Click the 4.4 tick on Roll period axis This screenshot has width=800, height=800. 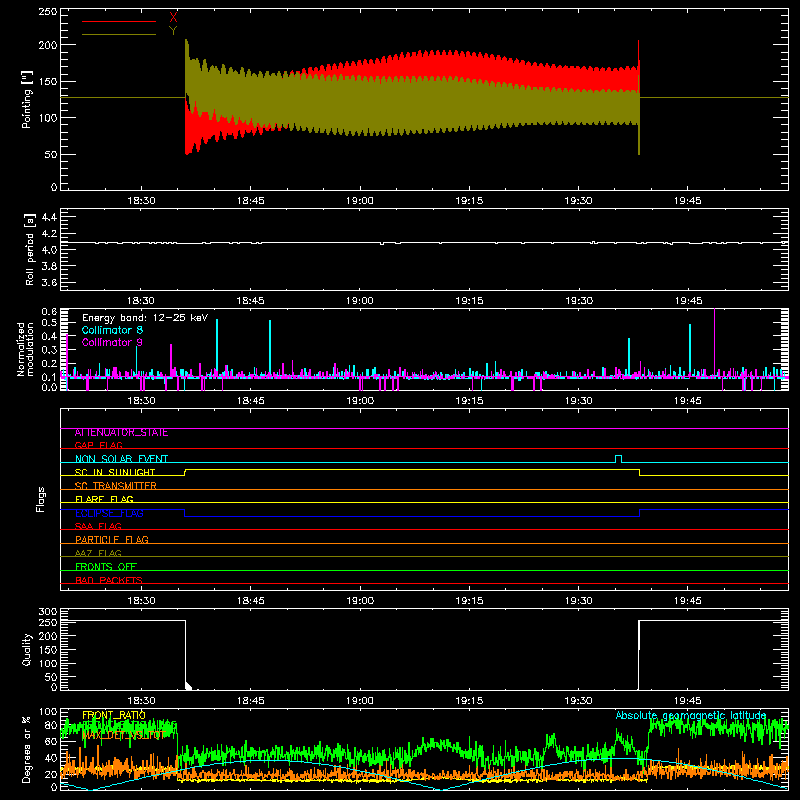(x=49, y=217)
